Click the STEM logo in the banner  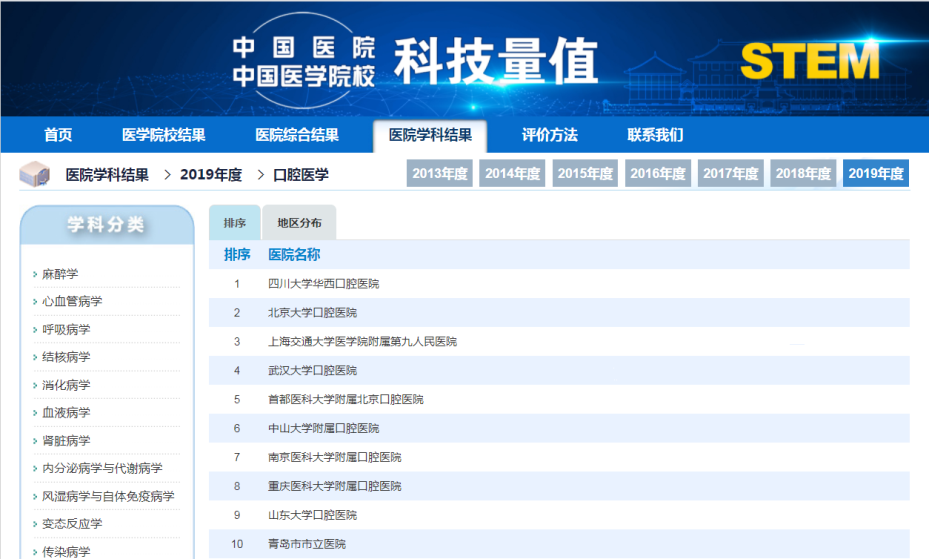[809, 62]
